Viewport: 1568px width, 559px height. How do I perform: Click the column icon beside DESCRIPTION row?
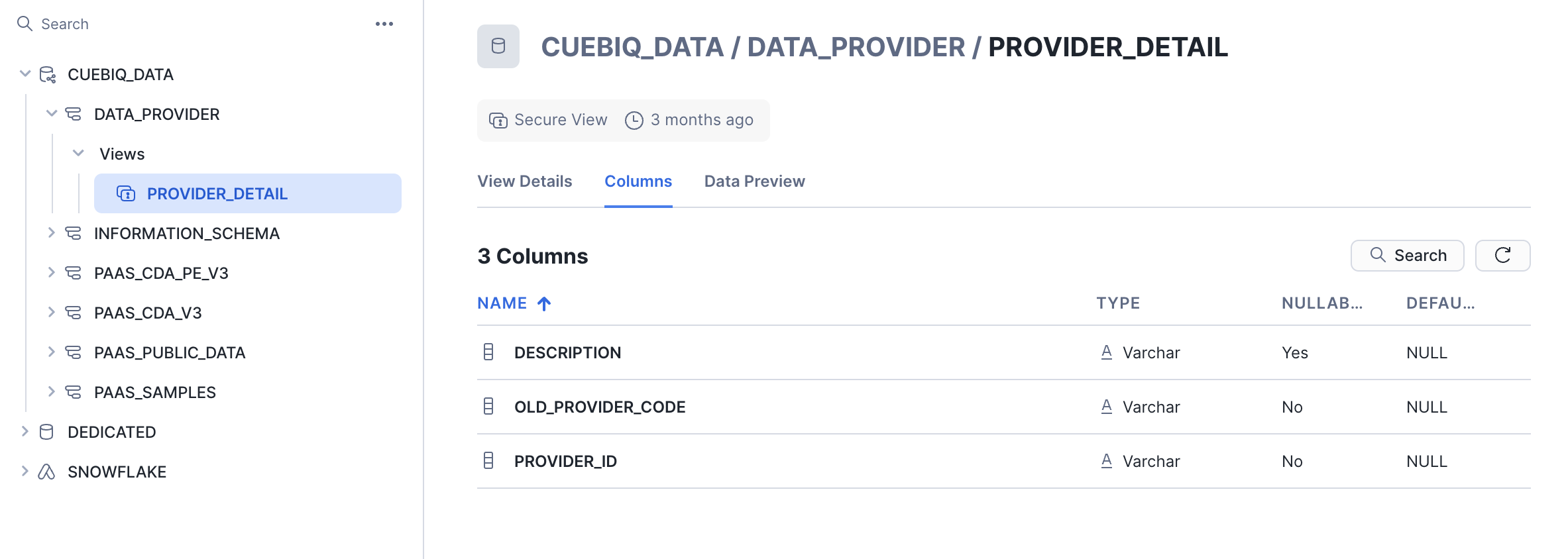488,352
